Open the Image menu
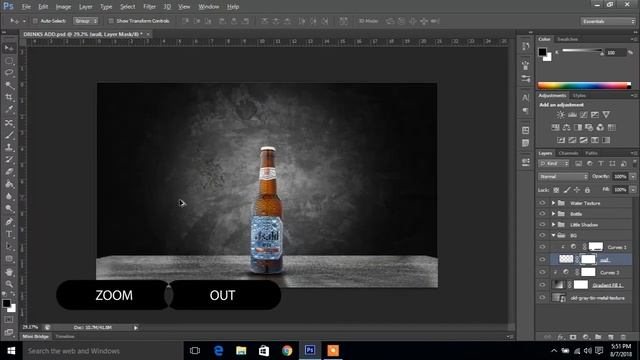The height and width of the screenshot is (360, 640). point(63,7)
